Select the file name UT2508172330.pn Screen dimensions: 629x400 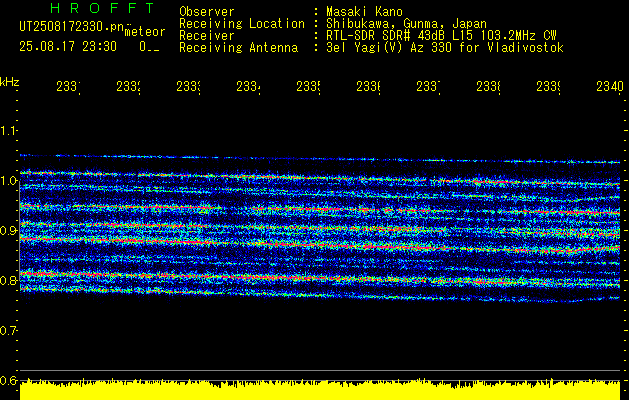pyautogui.click(x=72, y=26)
